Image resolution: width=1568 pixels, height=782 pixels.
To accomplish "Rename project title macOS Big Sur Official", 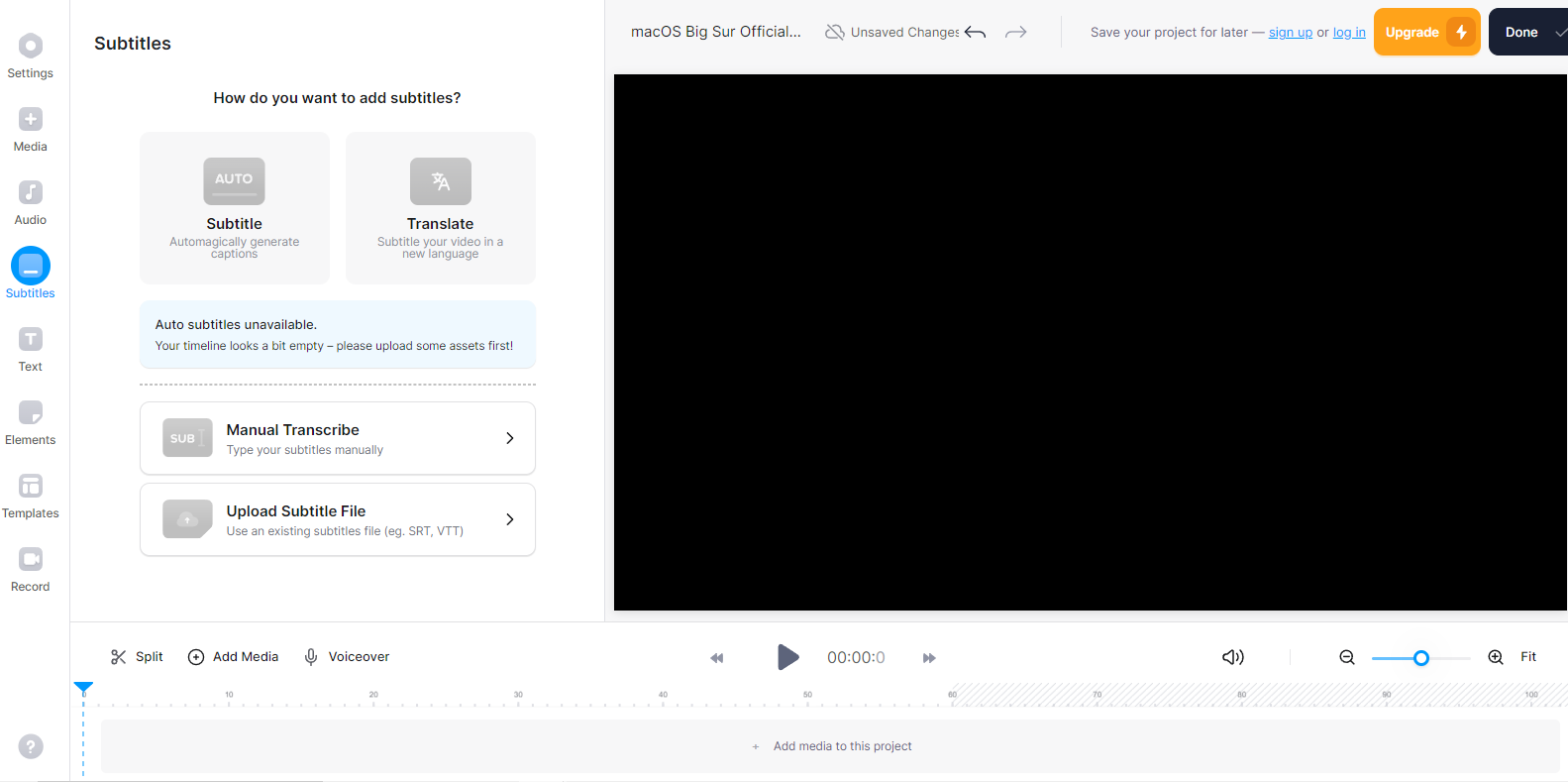I will 716,32.
